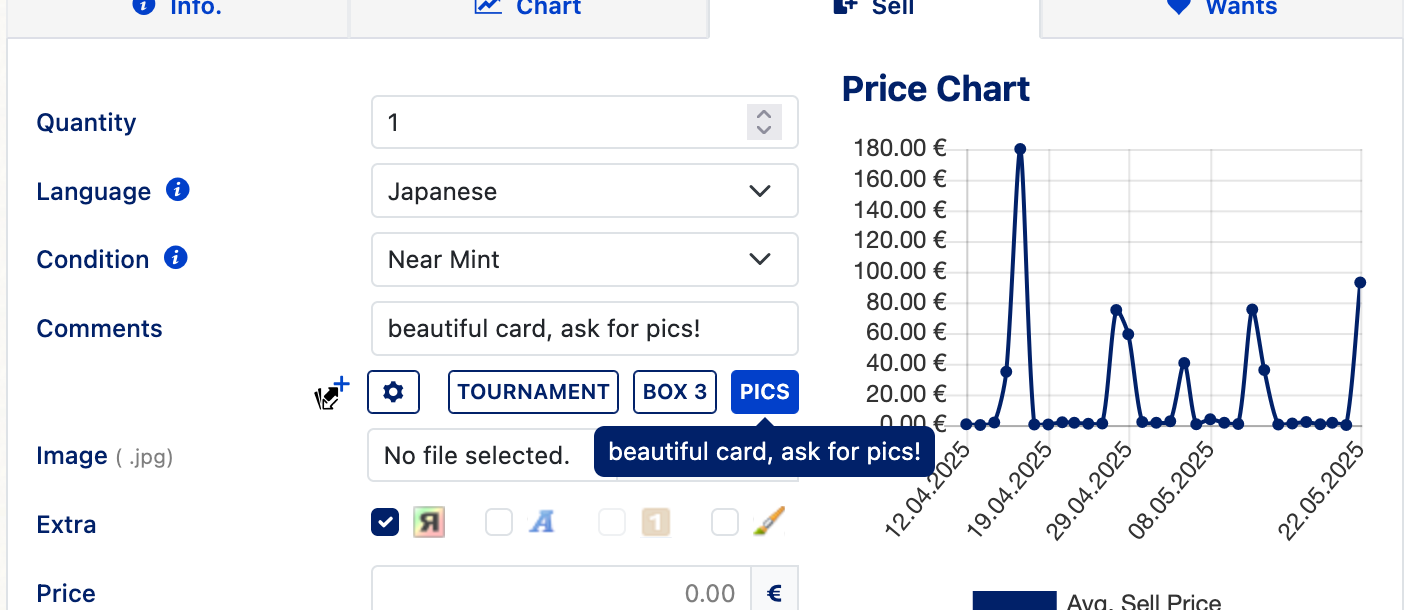Click the add comment template icon
Screen dimensions: 1404x610
click(x=332, y=393)
